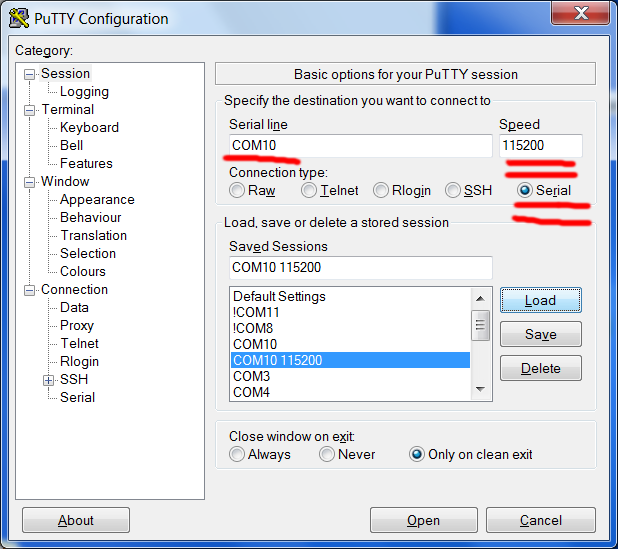
Task: Click the Save session button
Action: [540, 334]
